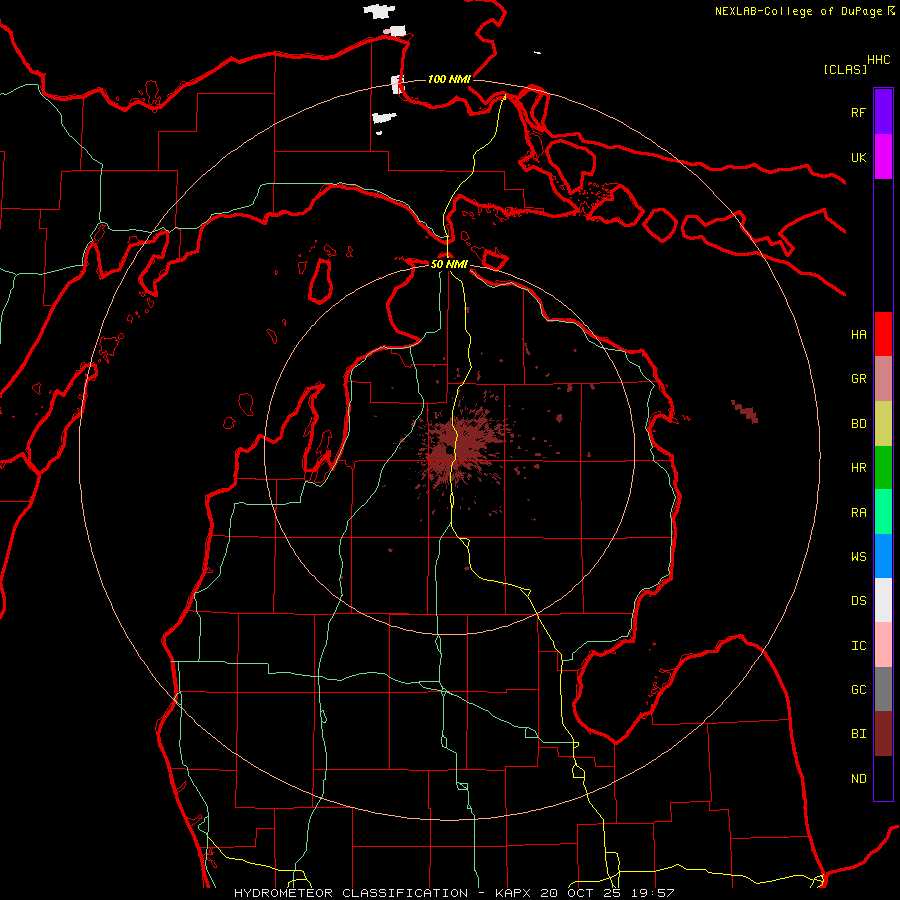Click the GC gray legend swatch
Screen dimensions: 900x900
(x=883, y=689)
